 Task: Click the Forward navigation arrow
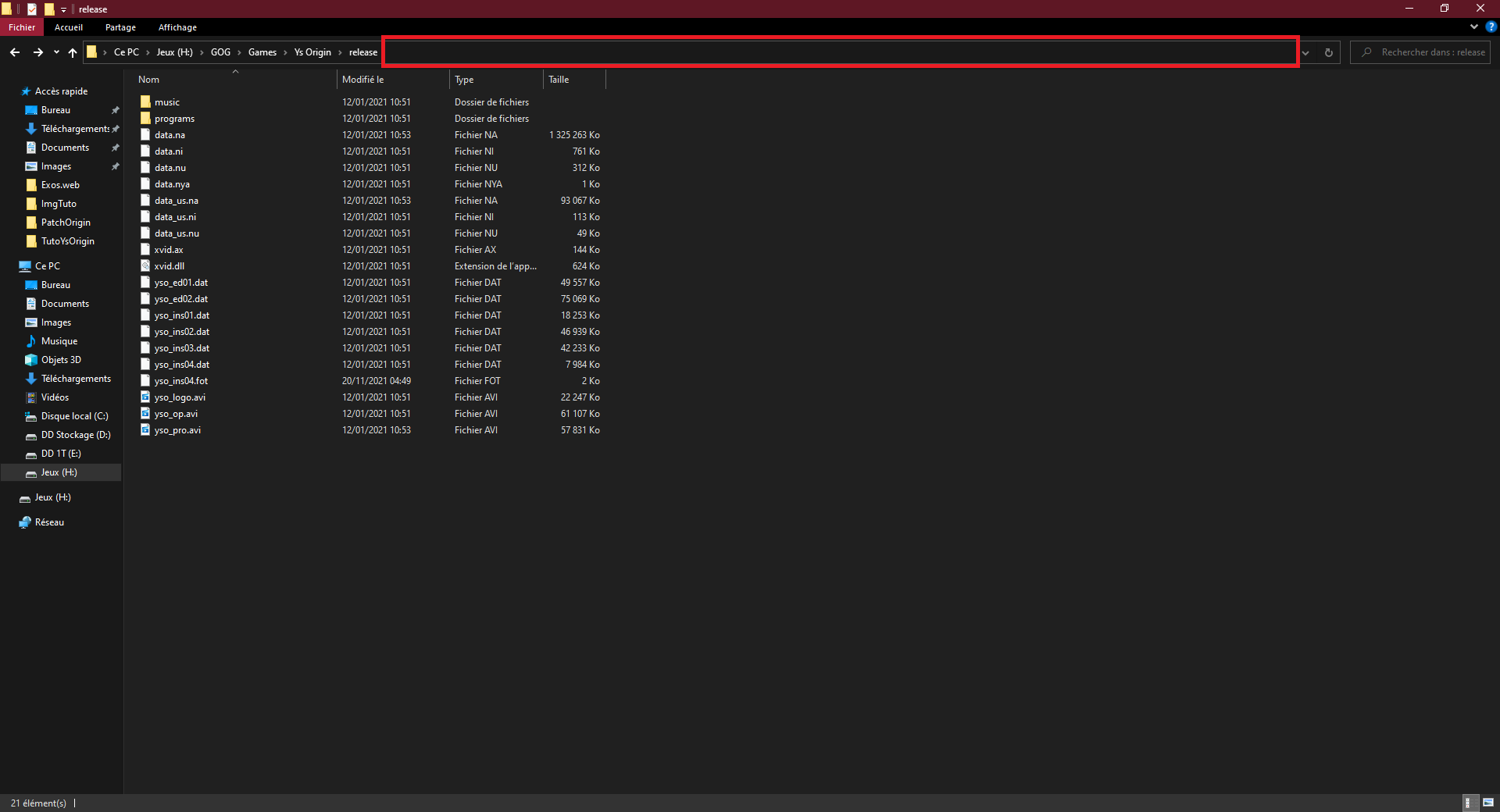point(37,52)
